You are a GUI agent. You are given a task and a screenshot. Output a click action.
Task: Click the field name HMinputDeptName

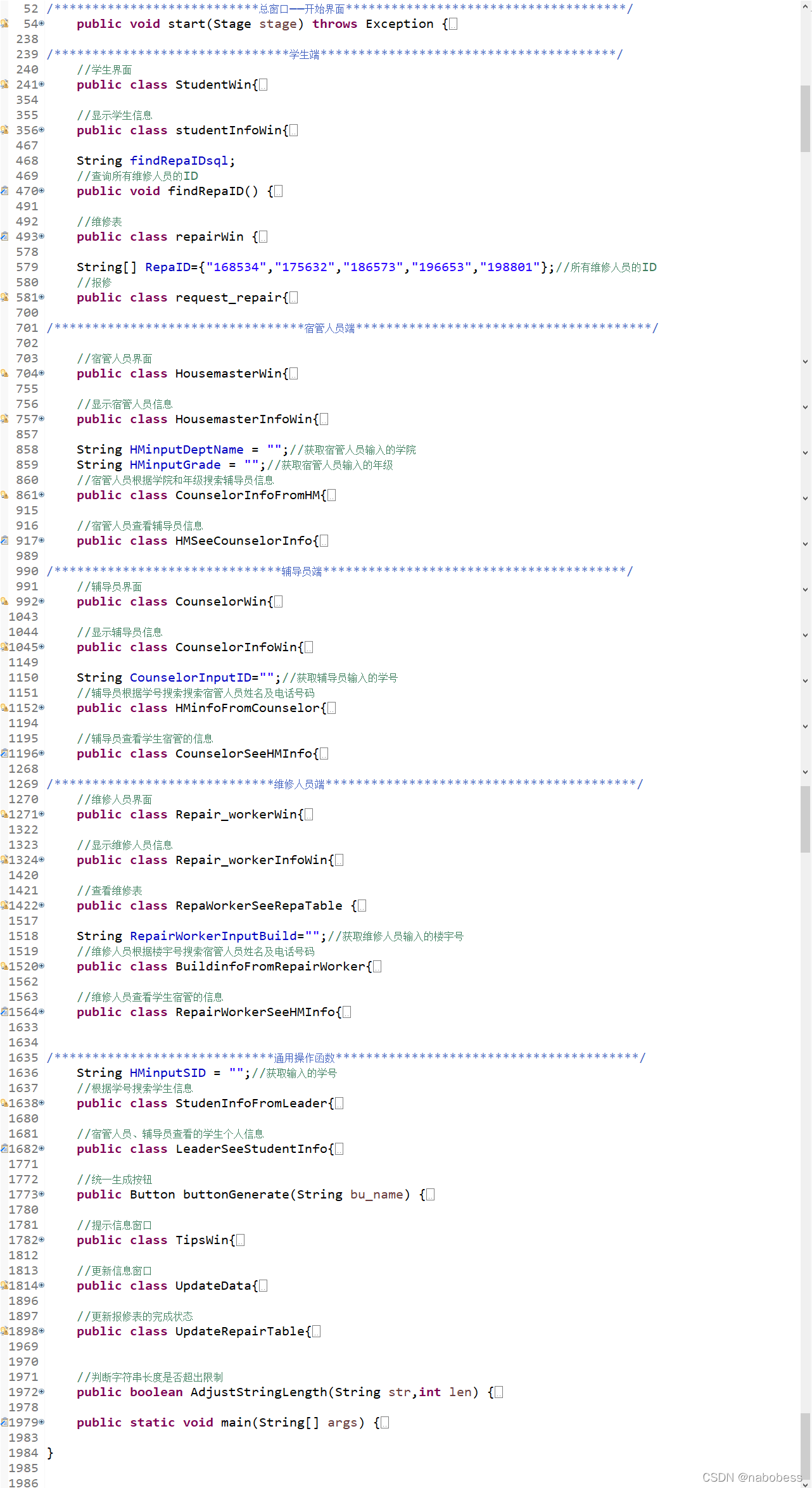(x=186, y=450)
